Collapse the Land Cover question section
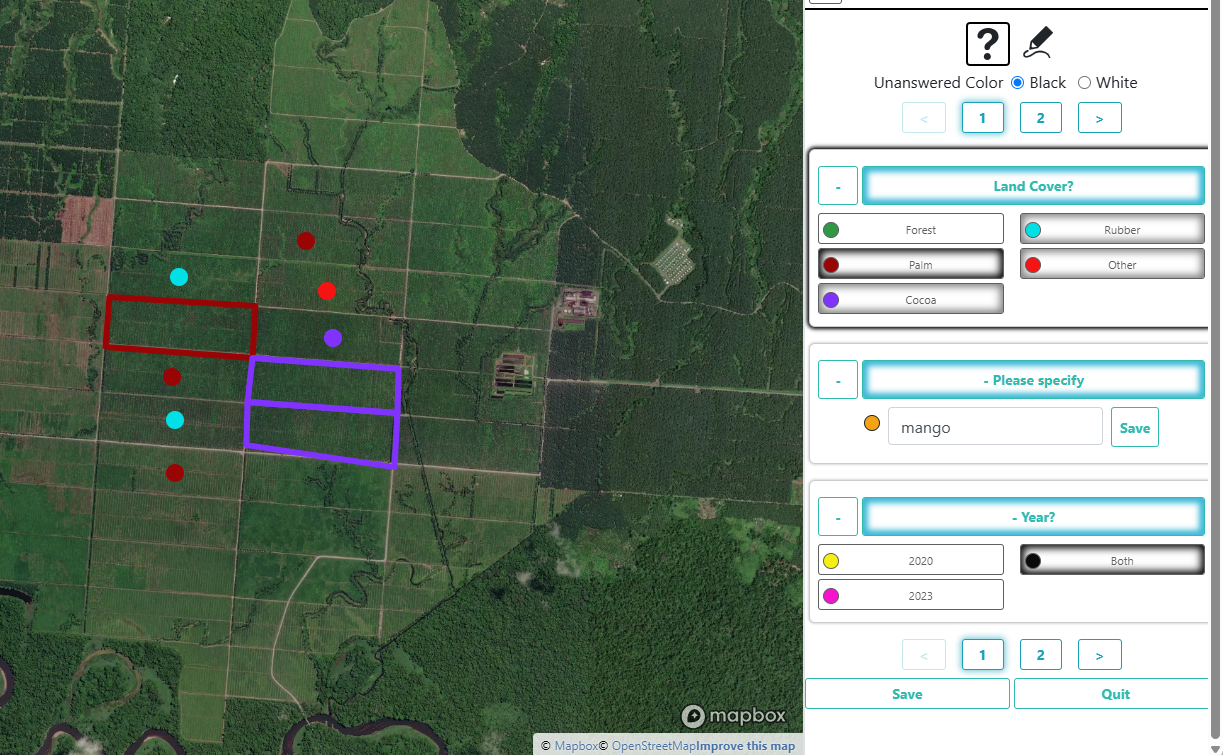Viewport: 1223px width, 755px height. [838, 186]
